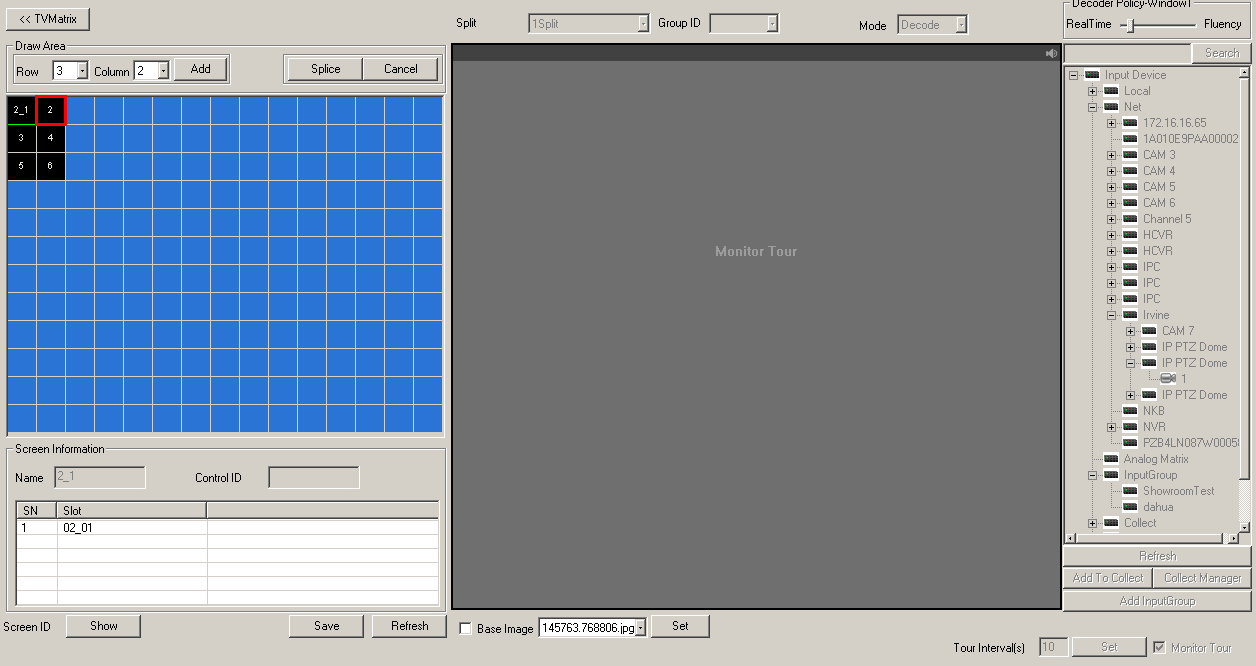The height and width of the screenshot is (666, 1256).
Task: Click Refresh next to the Save button
Action: (x=410, y=626)
